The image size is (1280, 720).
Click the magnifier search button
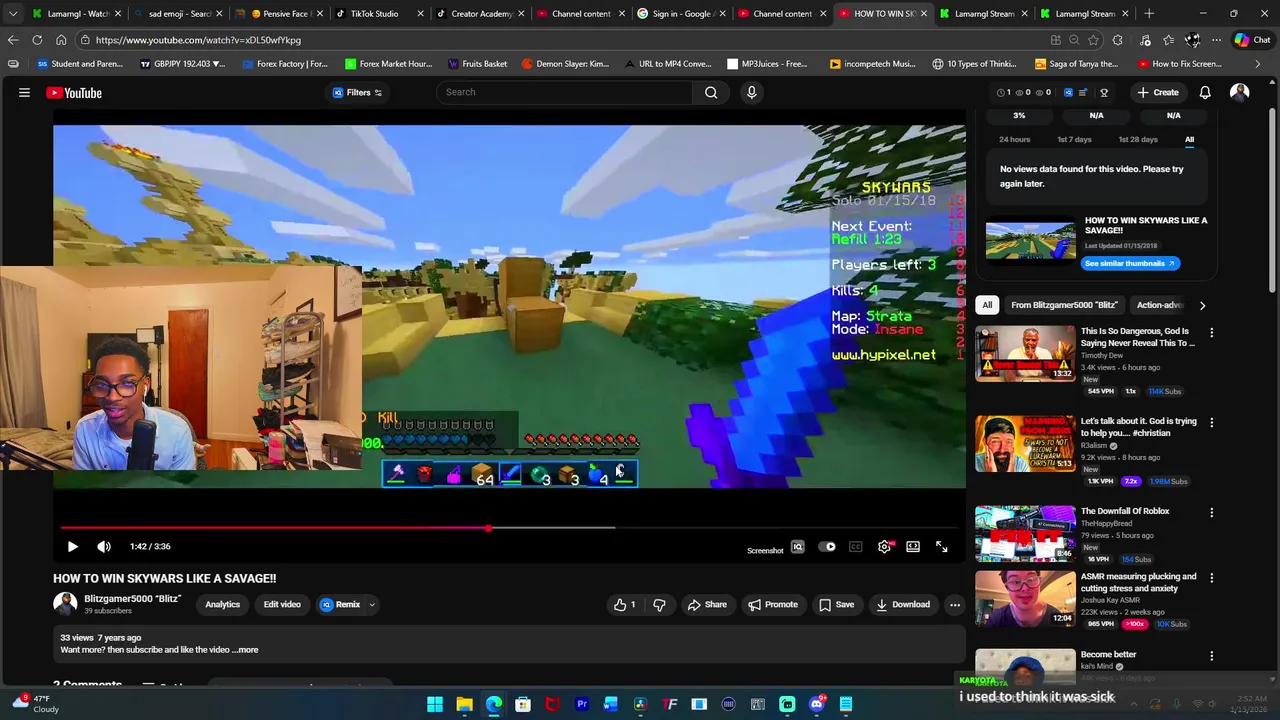[x=711, y=92]
